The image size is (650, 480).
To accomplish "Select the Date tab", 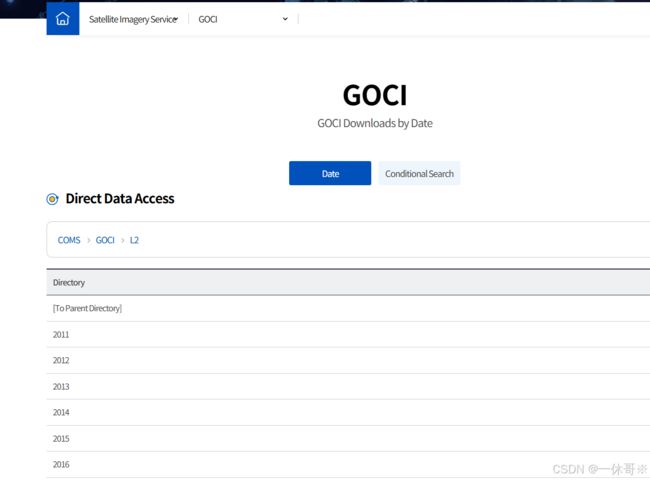I will (330, 173).
